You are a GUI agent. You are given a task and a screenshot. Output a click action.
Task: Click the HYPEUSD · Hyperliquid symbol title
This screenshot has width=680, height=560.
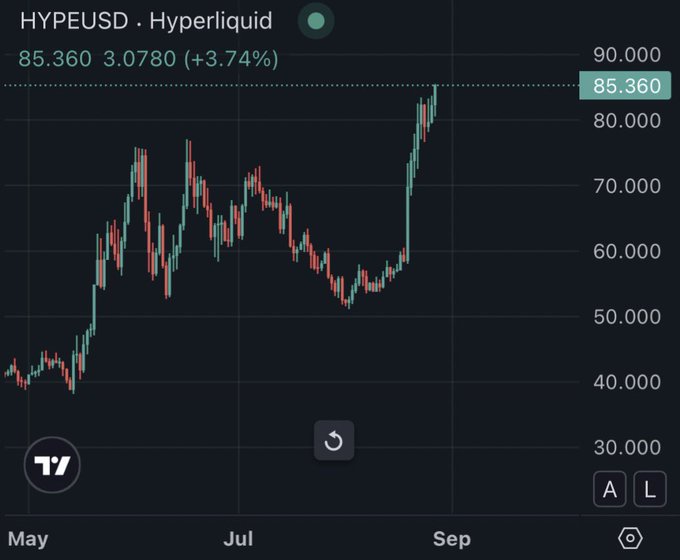146,20
